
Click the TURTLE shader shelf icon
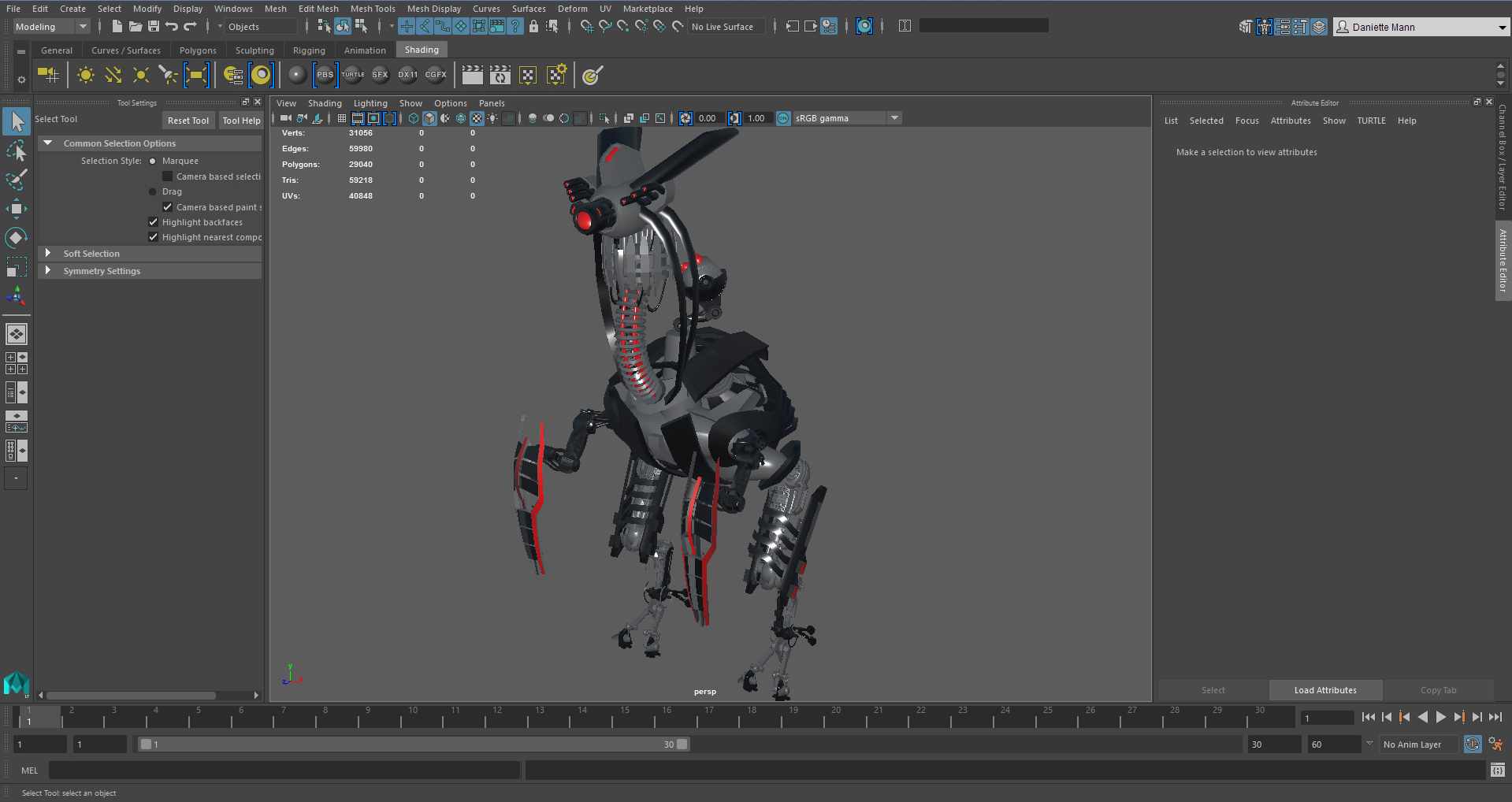(x=353, y=75)
